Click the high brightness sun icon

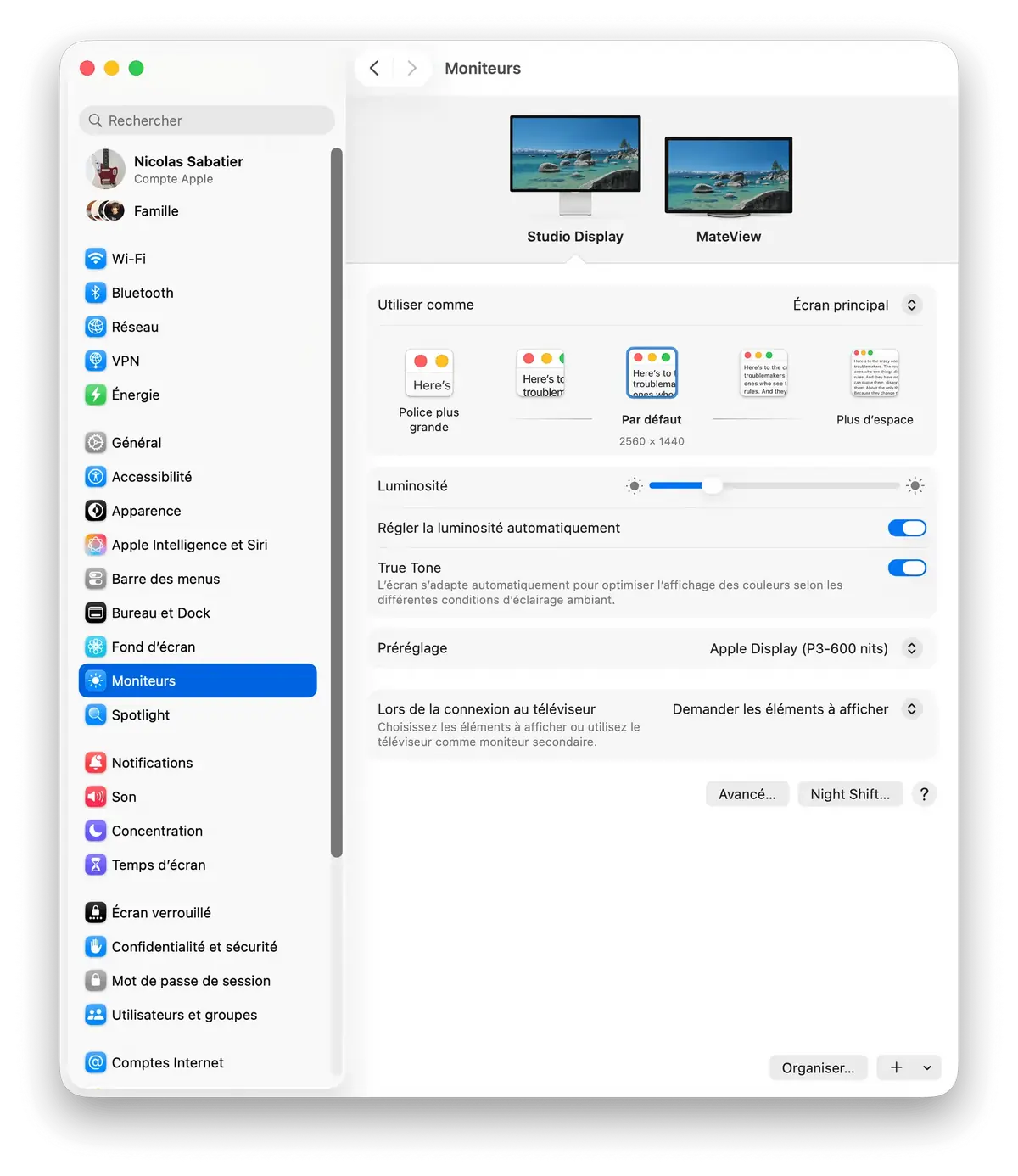coord(915,486)
